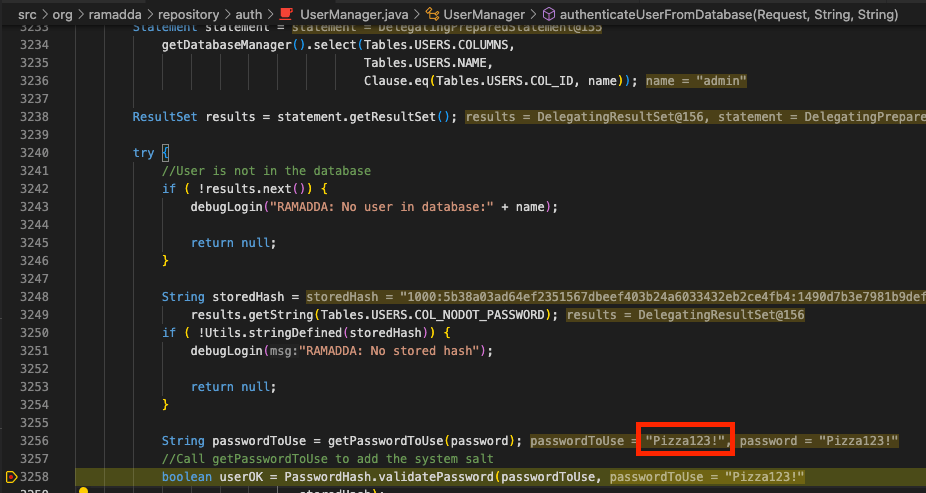926x493 pixels.
Task: Click the closing brace on line 3246
Action: (x=165, y=260)
